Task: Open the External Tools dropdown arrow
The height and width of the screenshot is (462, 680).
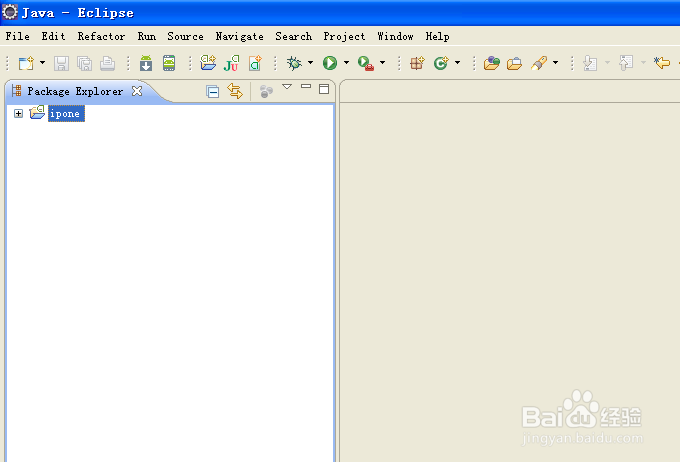Action: pyautogui.click(x=382, y=63)
